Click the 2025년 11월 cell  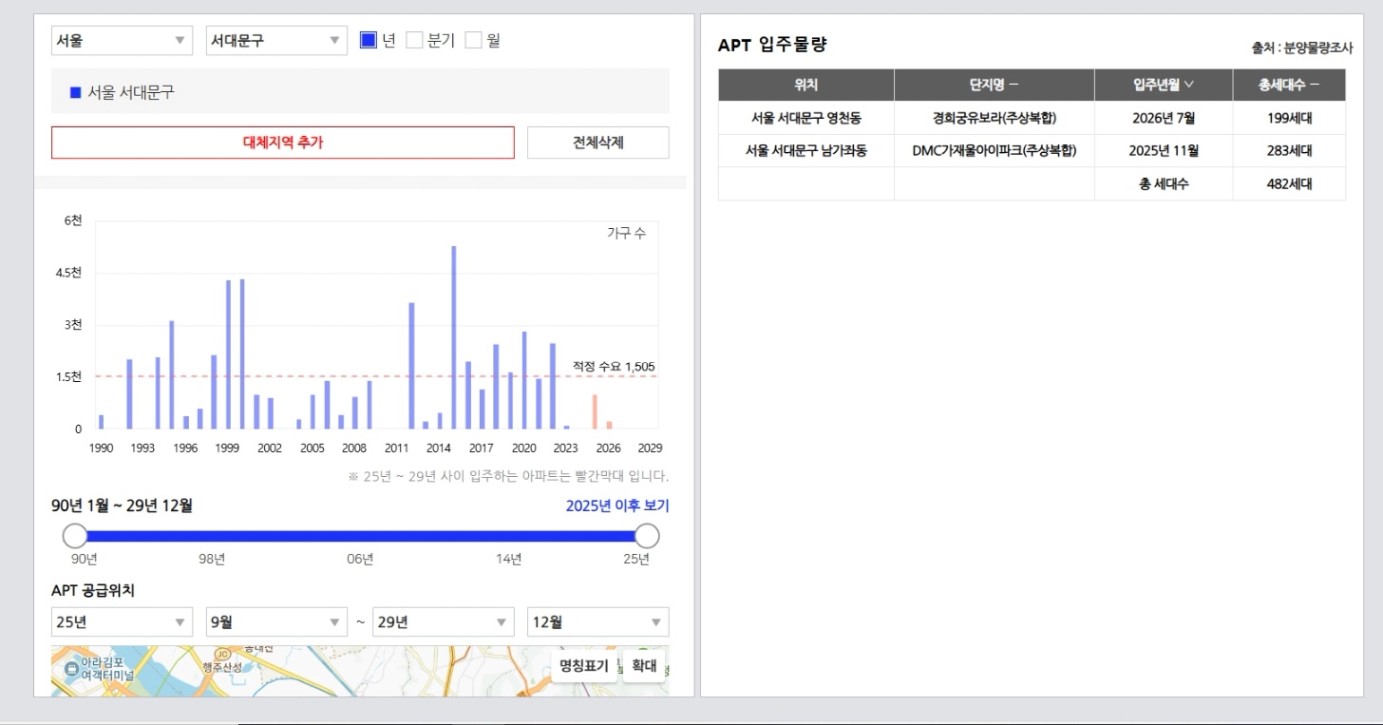[x=1163, y=151]
